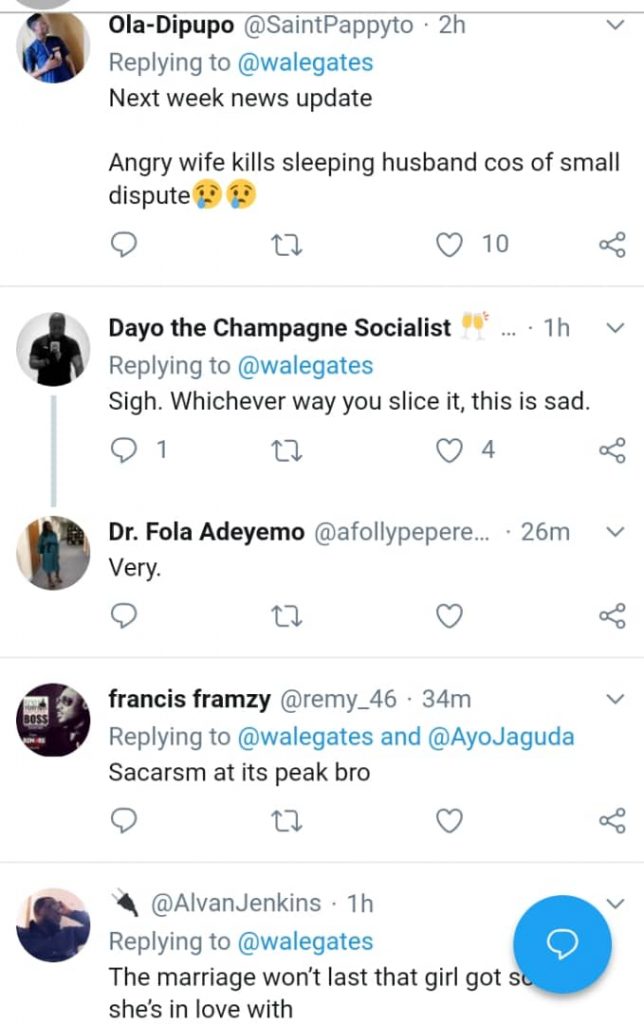
Task: Reply to Ola-Dipupo's tweet
Action: coord(122,243)
